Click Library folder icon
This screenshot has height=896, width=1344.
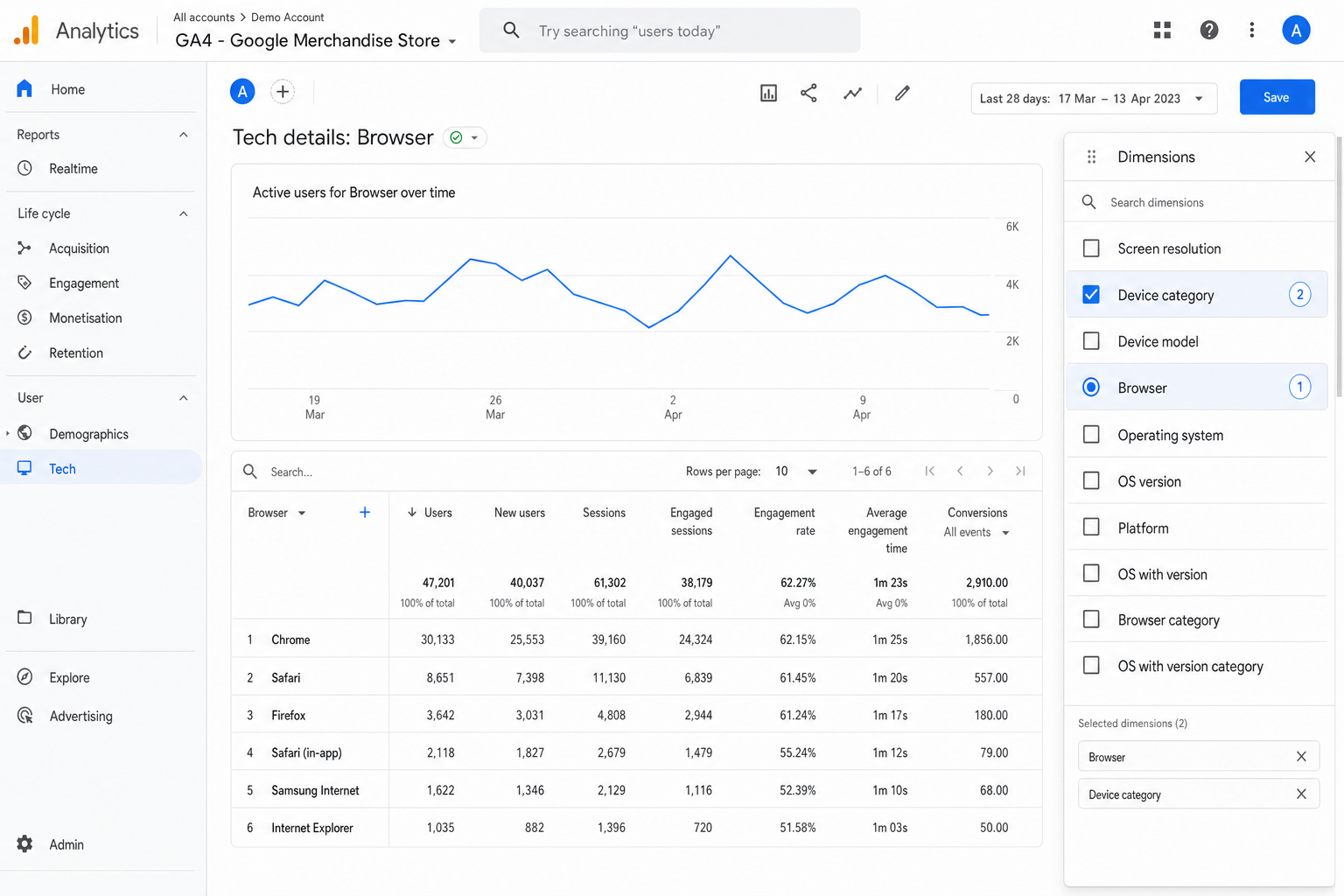coord(25,618)
